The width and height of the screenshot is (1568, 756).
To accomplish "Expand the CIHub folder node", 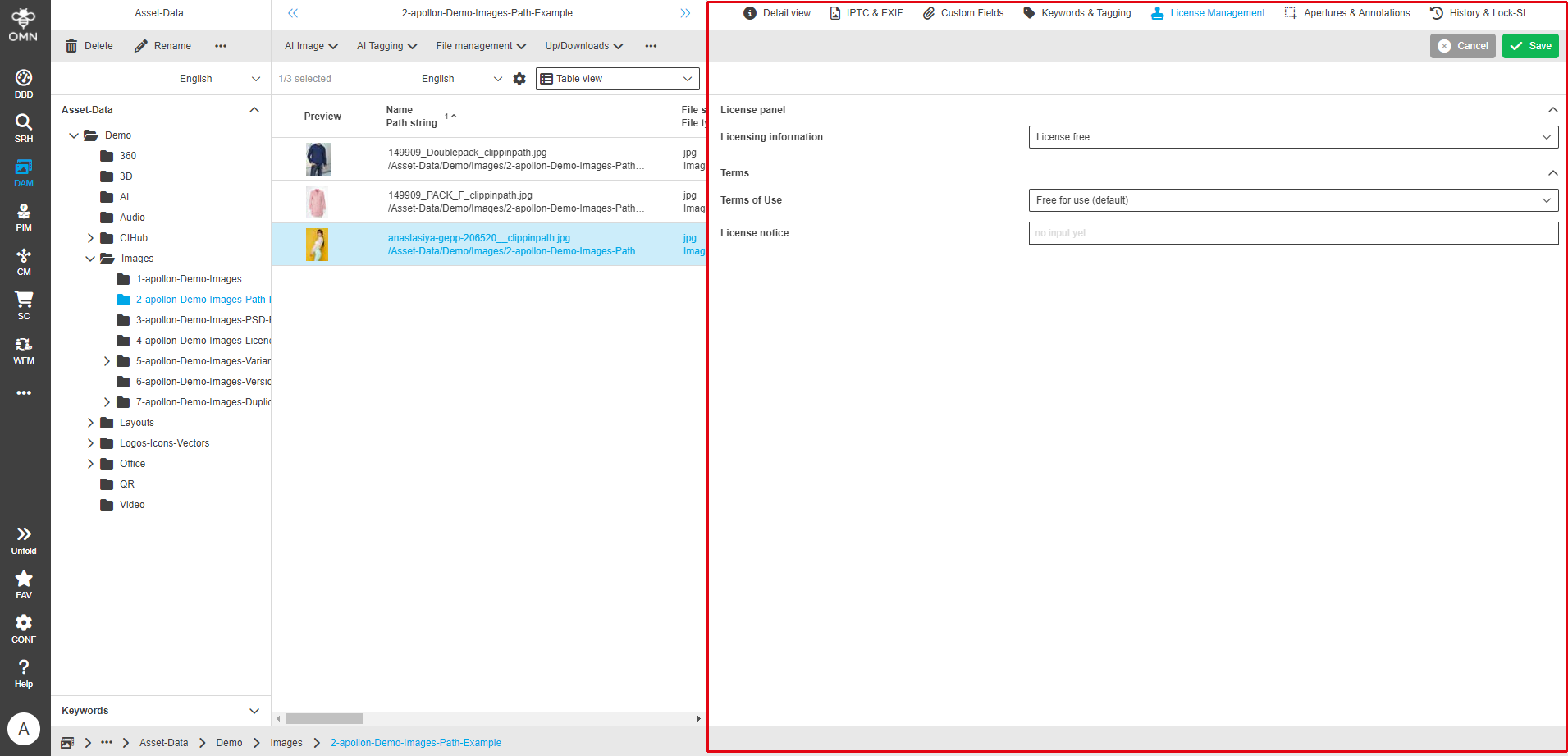I will tap(90, 238).
